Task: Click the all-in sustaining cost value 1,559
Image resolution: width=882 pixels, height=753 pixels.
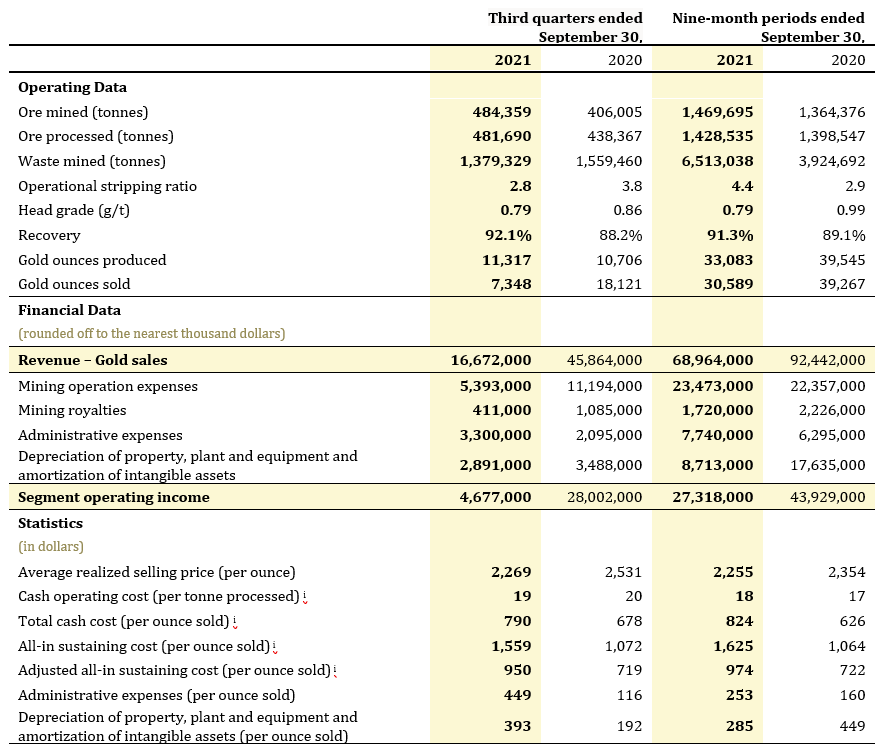Action: click(511, 646)
